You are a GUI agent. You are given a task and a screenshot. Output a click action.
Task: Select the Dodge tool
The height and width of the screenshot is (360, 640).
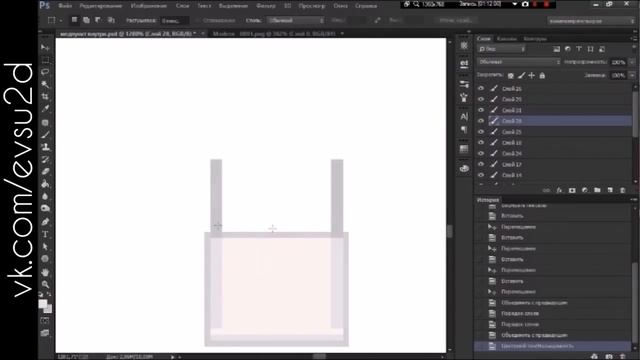coord(45,209)
